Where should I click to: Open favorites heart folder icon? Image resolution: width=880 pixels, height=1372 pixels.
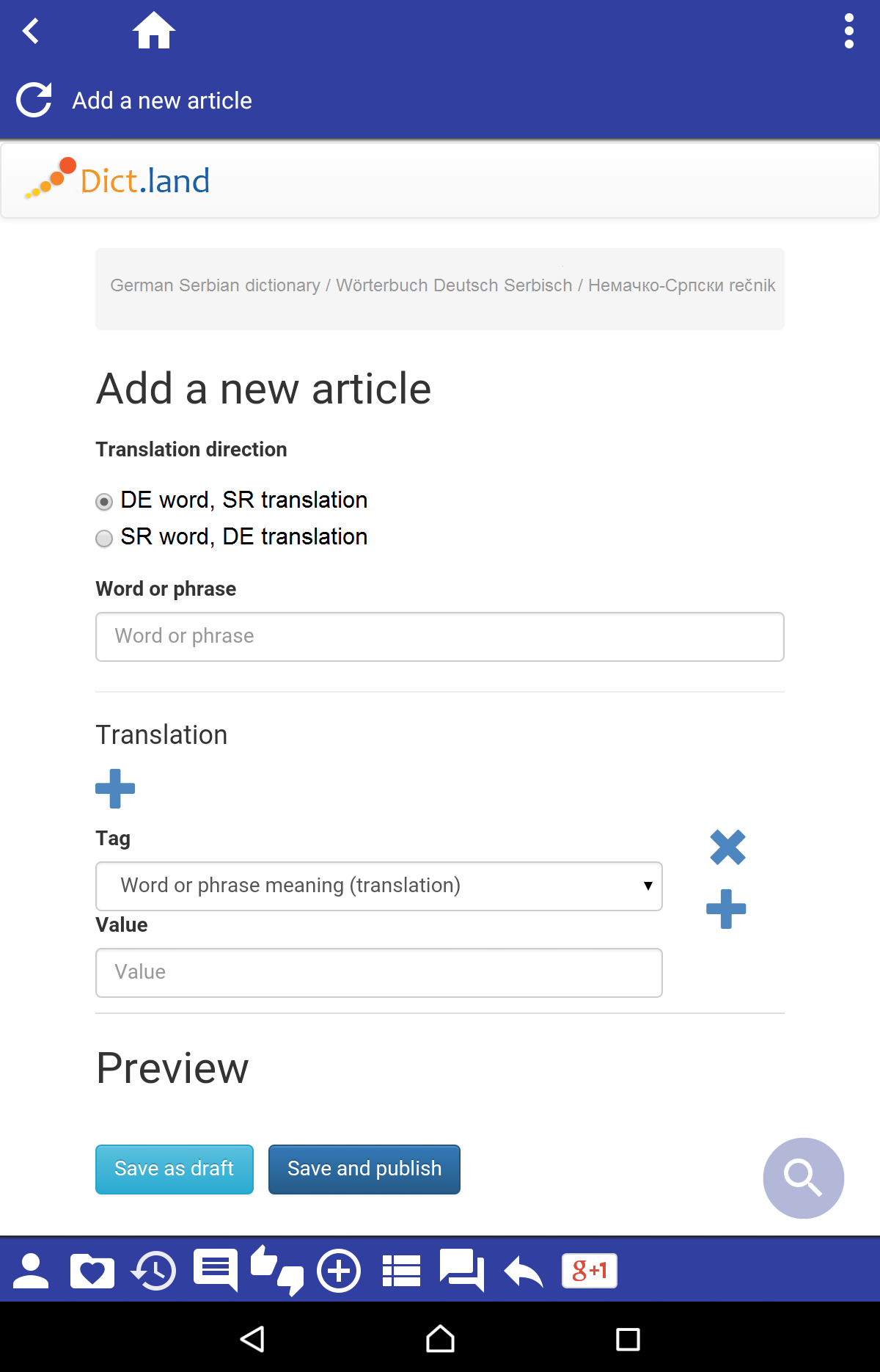point(92,1271)
